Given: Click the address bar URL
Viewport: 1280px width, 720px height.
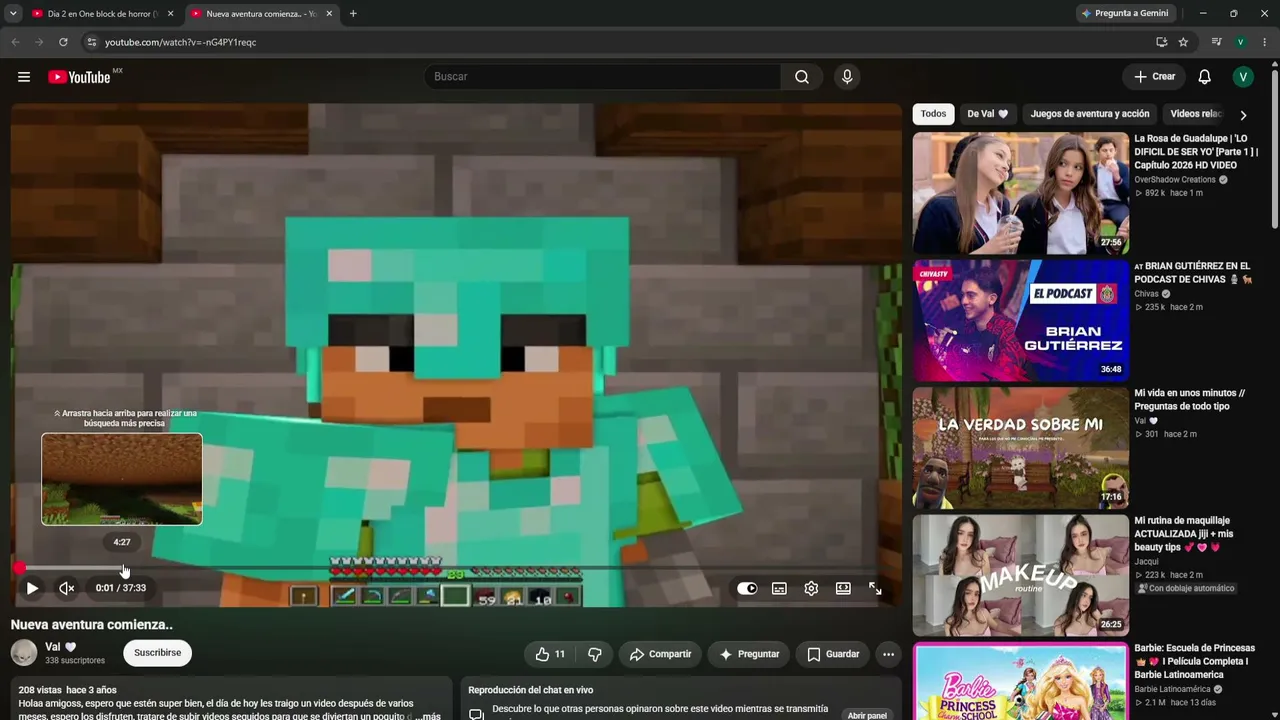Looking at the screenshot, I should pyautogui.click(x=181, y=42).
